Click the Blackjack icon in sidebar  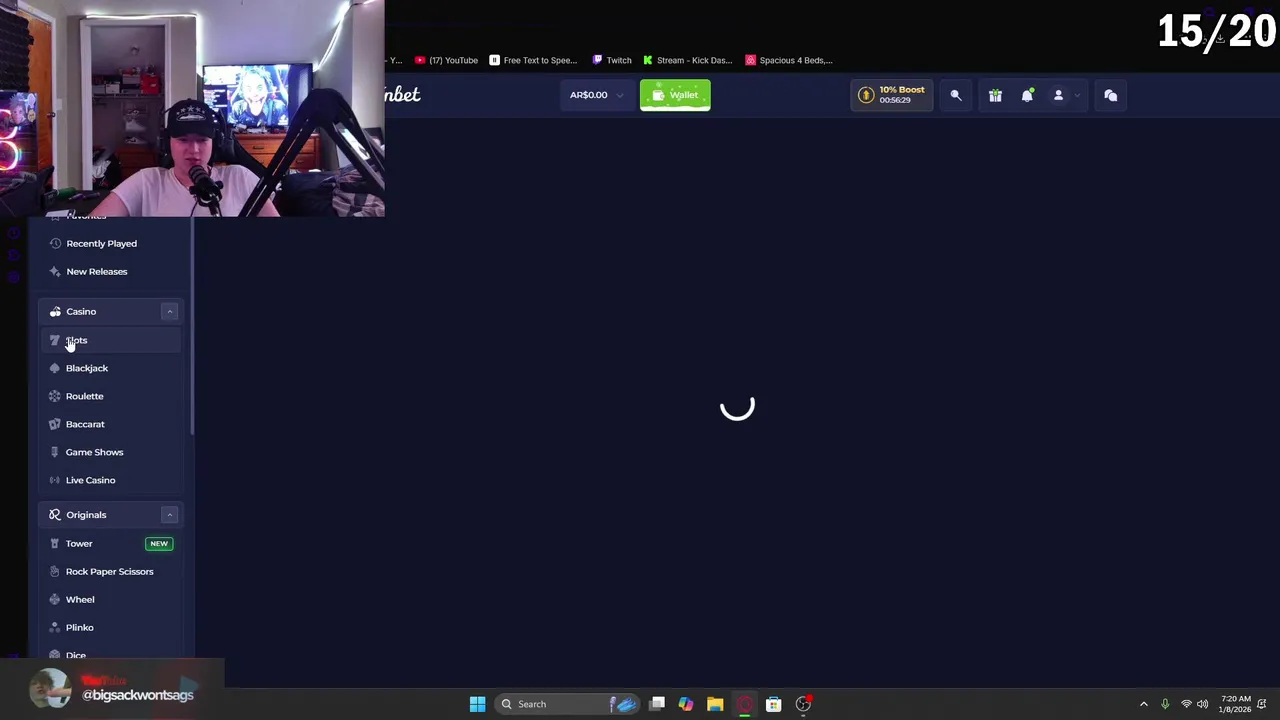click(55, 368)
